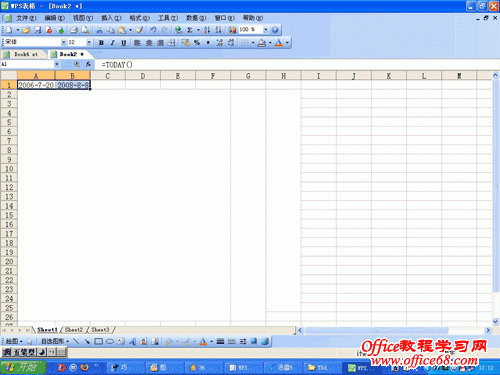Click the vertical scrollbar down arrow
The height and width of the screenshot is (375, 500).
495,322
